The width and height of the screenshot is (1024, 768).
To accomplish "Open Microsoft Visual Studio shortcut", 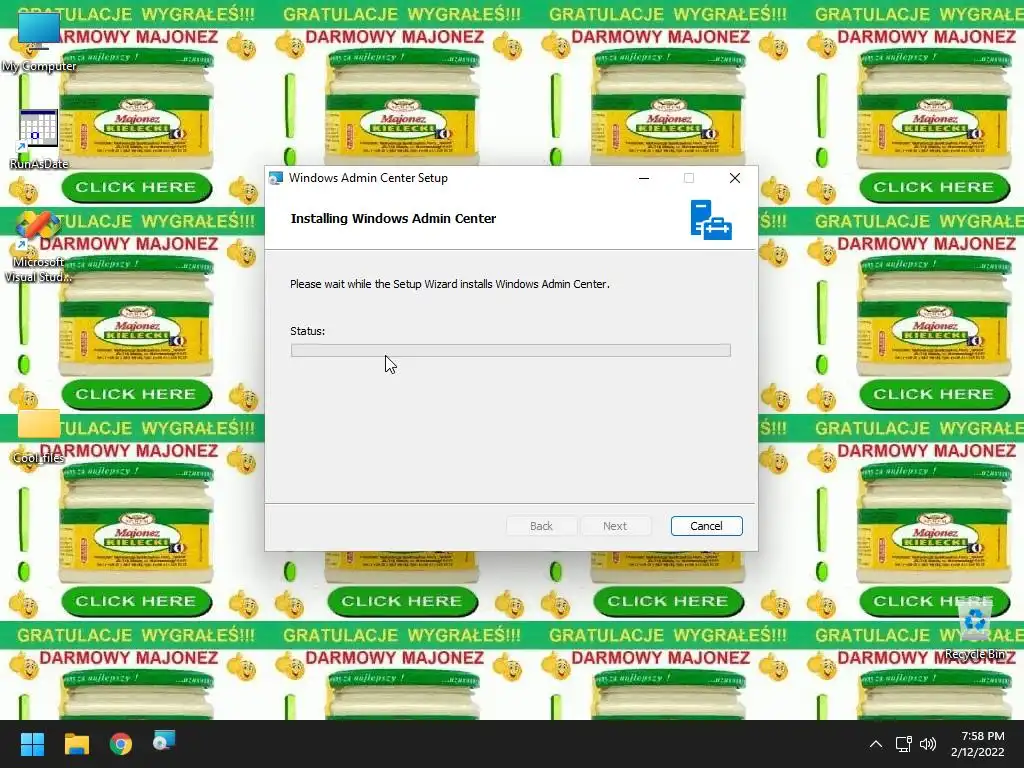I will 39,247.
